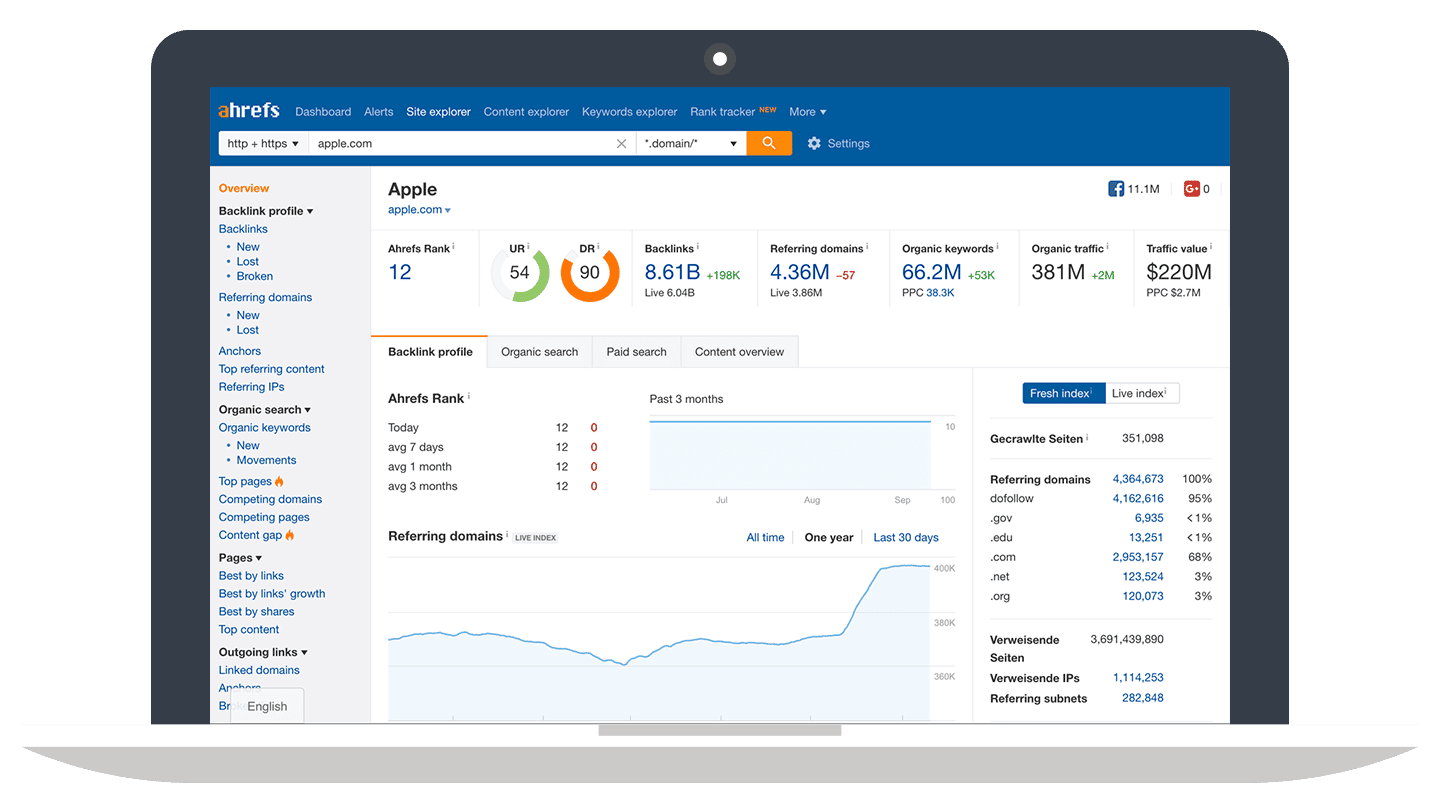Open the Competing domains link
Screen dimensions: 1440x812
tap(271, 499)
